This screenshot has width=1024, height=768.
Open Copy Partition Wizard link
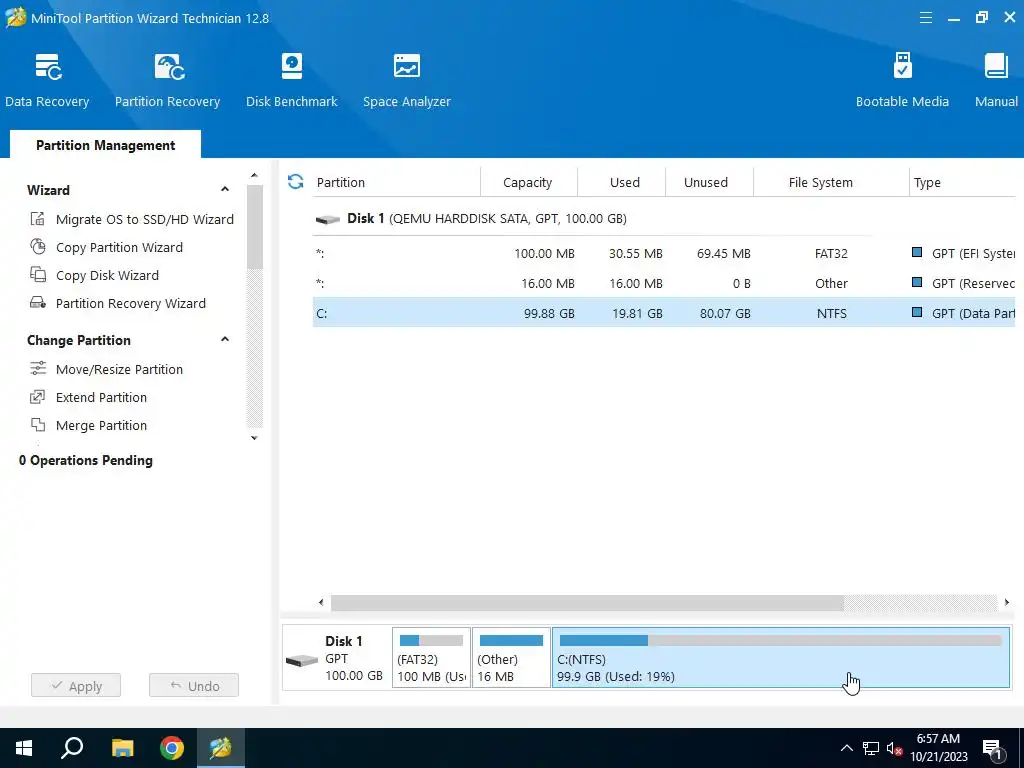(119, 248)
